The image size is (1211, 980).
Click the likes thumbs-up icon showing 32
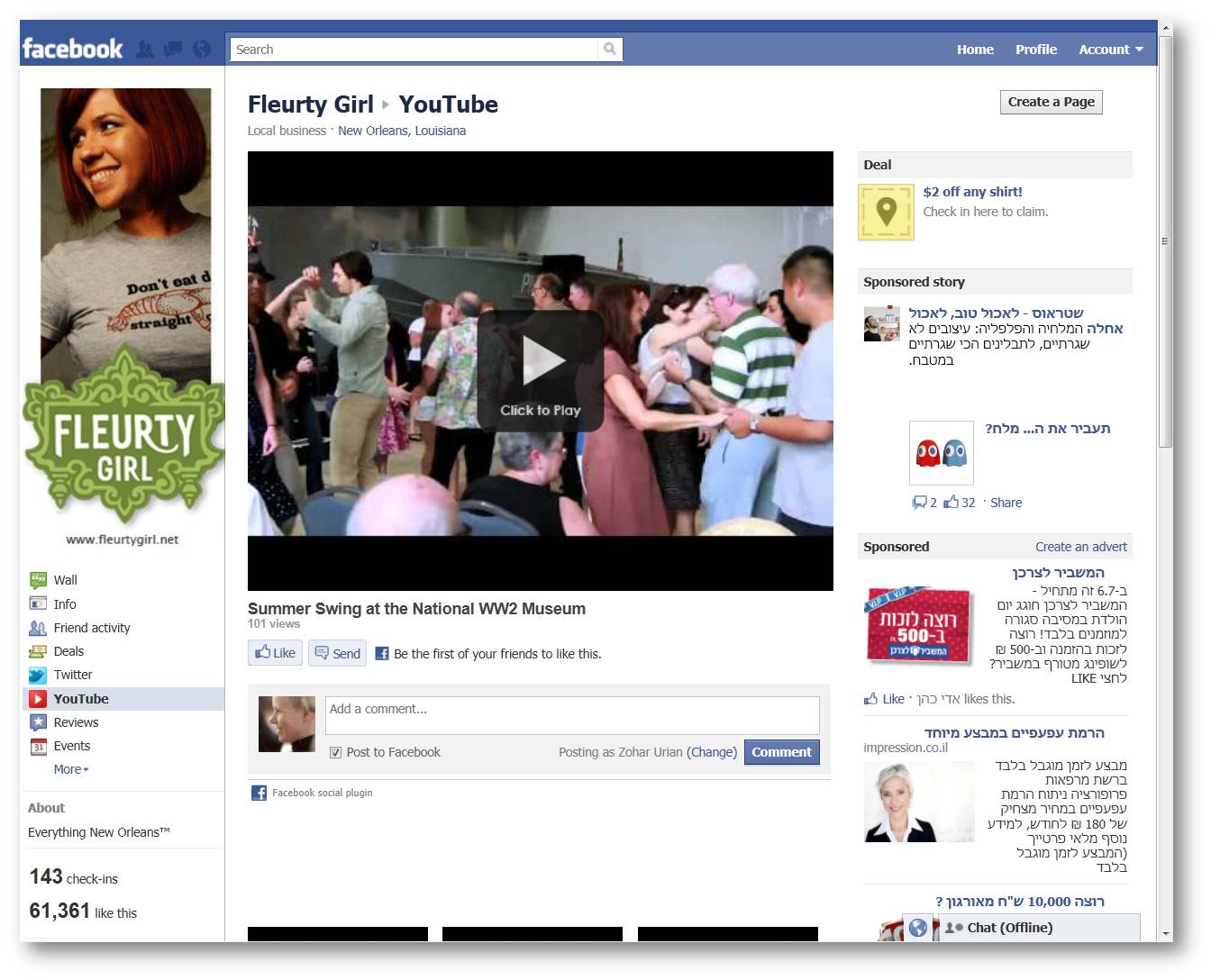coord(951,503)
